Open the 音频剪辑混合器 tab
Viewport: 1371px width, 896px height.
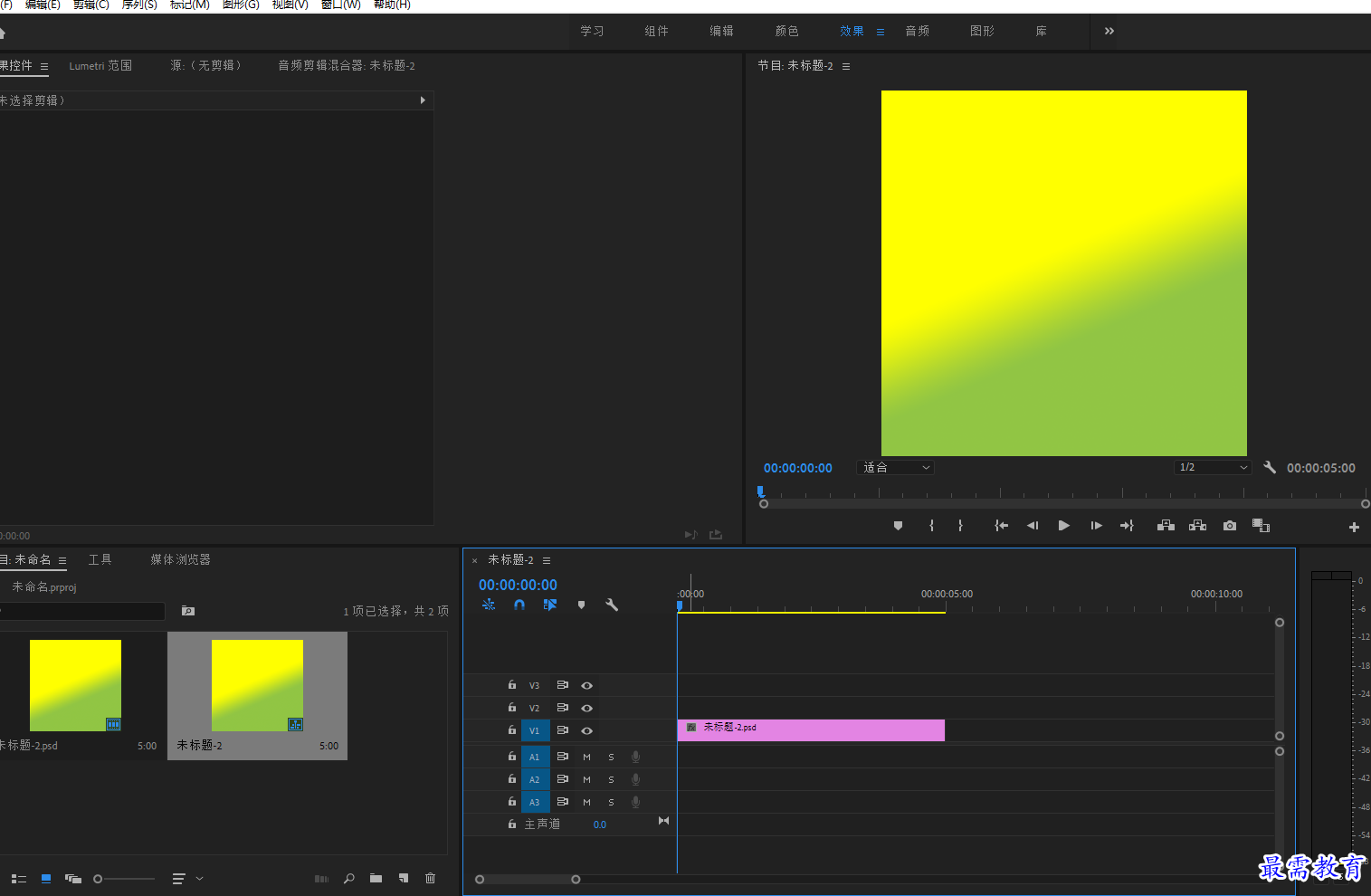pyautogui.click(x=347, y=66)
